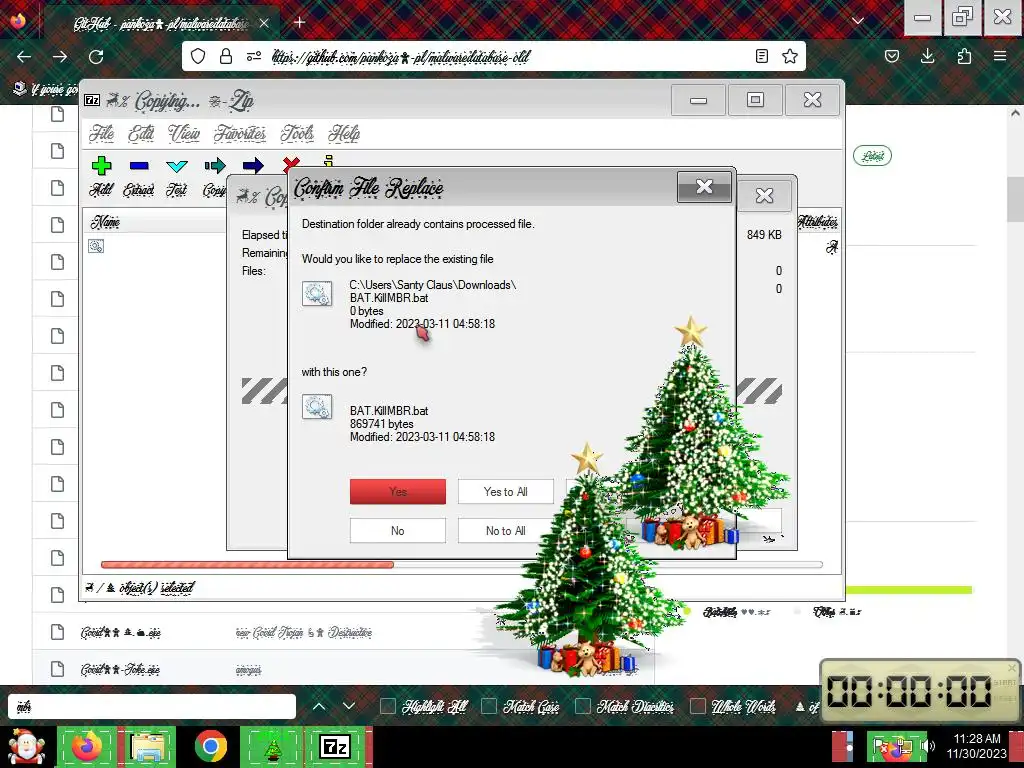Close the Confirm File Replace dialog
This screenshot has height=768, width=1024.
(x=704, y=187)
